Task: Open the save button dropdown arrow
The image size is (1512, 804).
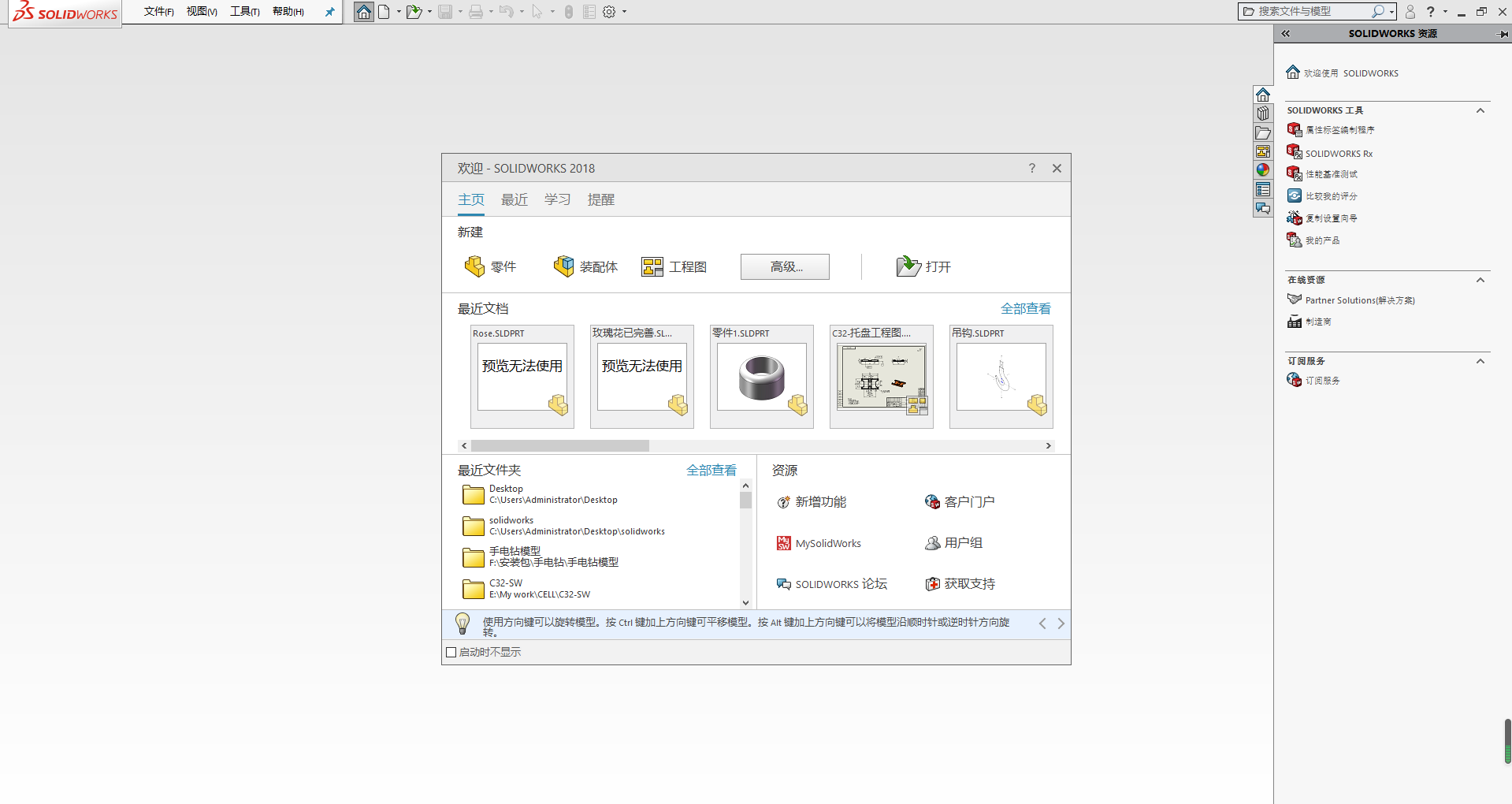Action: click(459, 12)
